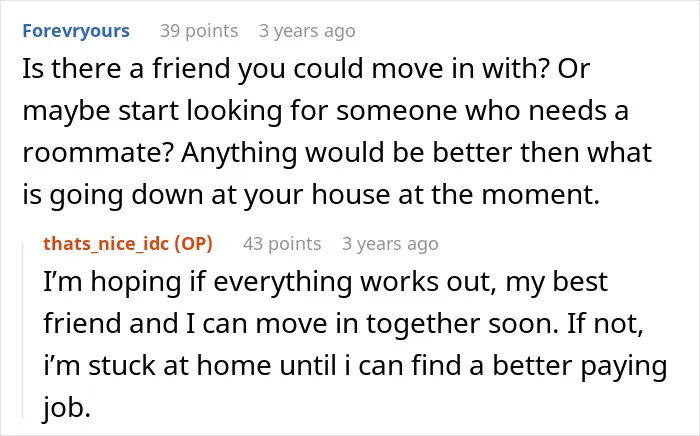Viewport: 700px width, 436px height.
Task: Click the line starting 'i'm stuck at home'
Action: point(355,366)
